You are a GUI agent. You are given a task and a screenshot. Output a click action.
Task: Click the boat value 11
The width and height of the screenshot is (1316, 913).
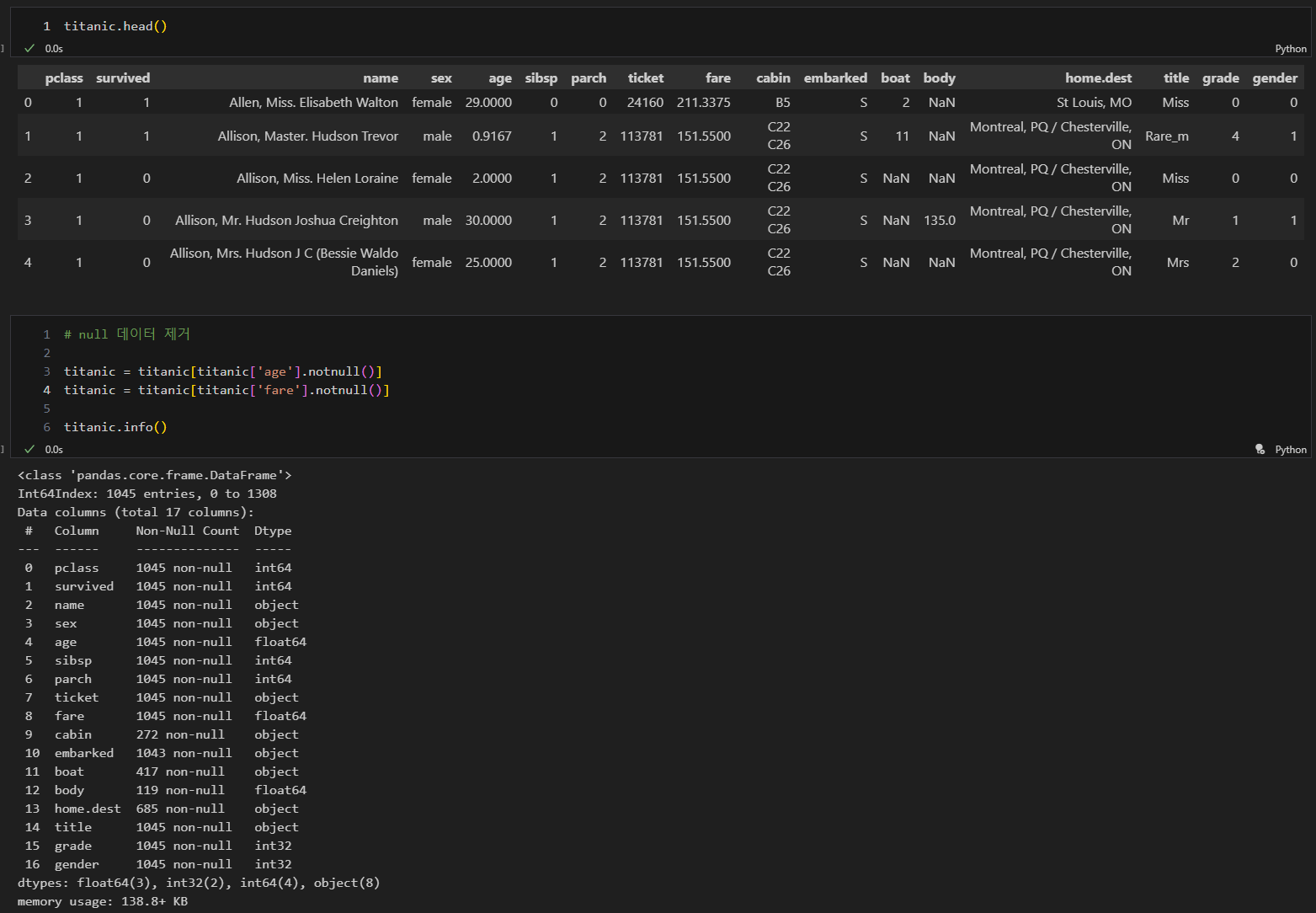pos(903,136)
